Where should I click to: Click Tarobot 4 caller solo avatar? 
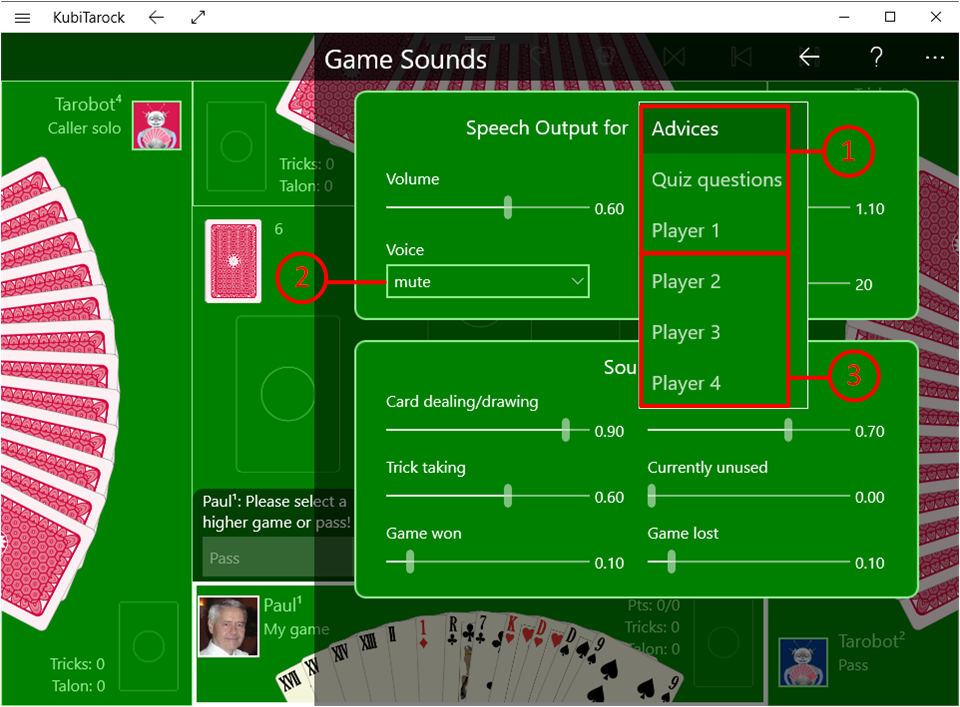pyautogui.click(x=157, y=125)
